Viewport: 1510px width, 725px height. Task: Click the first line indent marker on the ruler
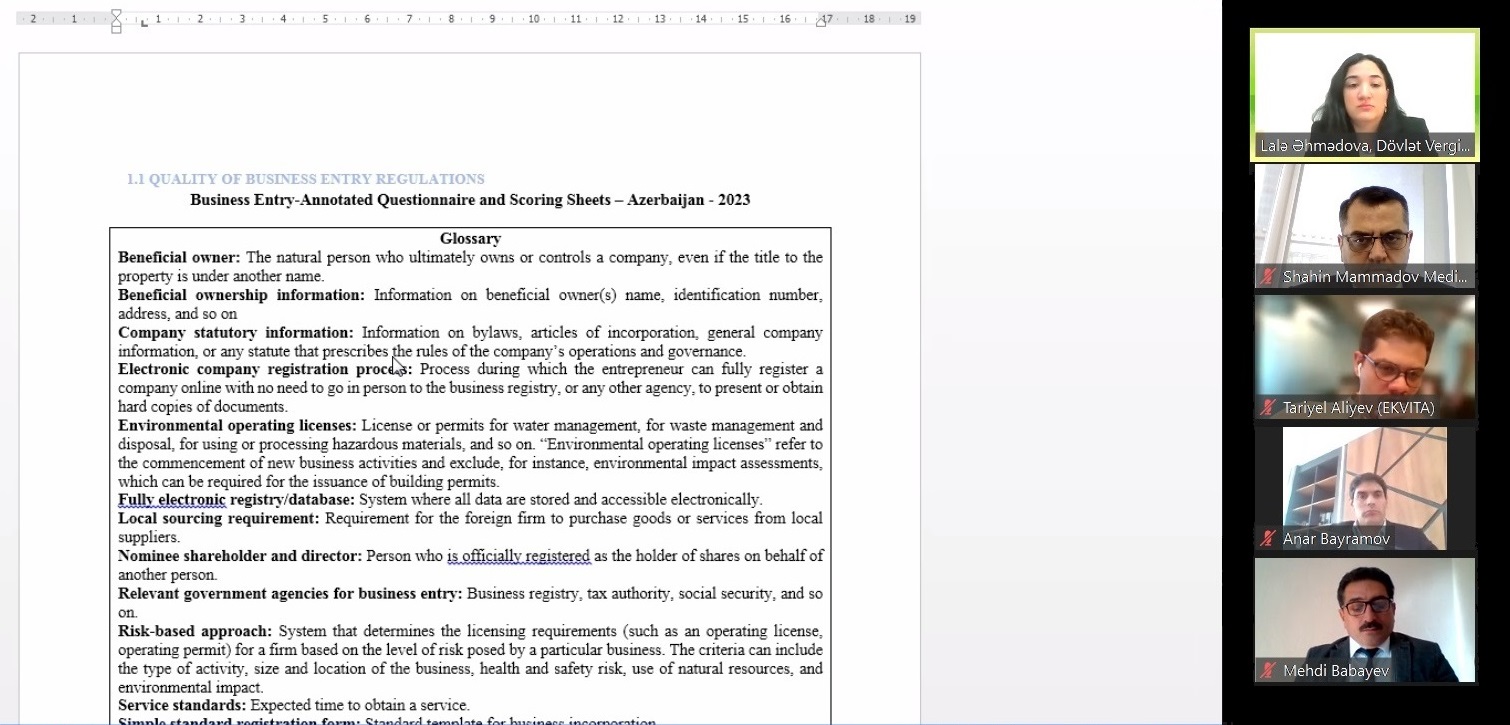[x=116, y=14]
